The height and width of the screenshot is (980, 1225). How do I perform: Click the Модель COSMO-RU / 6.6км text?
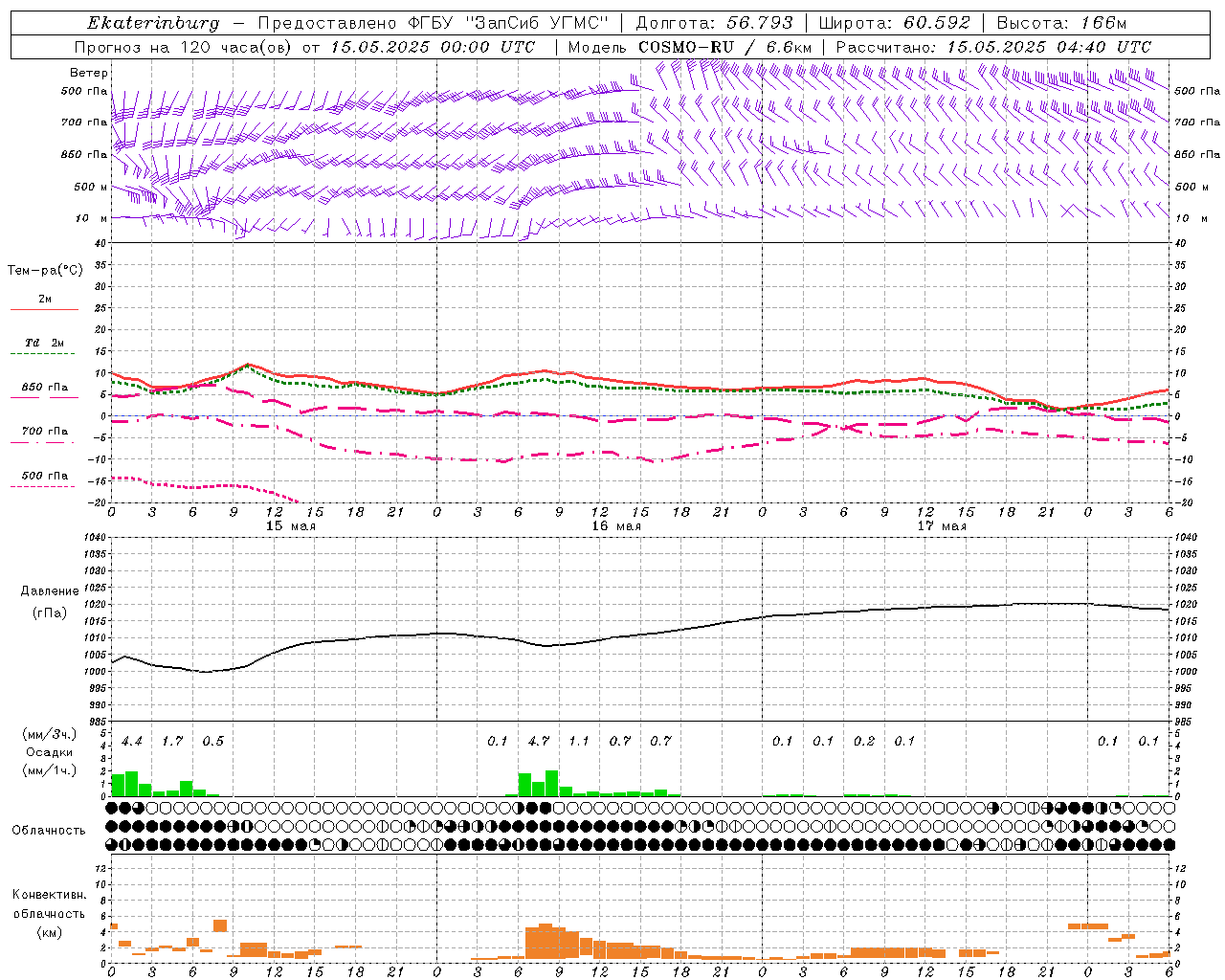pos(690,47)
